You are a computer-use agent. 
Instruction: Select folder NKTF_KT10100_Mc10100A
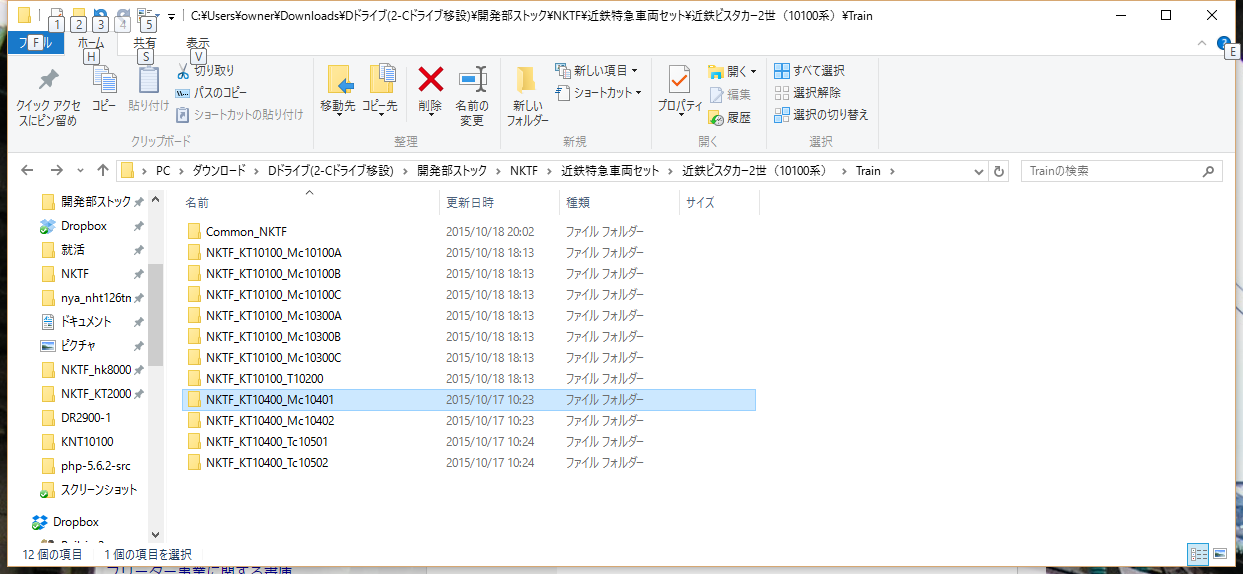tap(274, 252)
